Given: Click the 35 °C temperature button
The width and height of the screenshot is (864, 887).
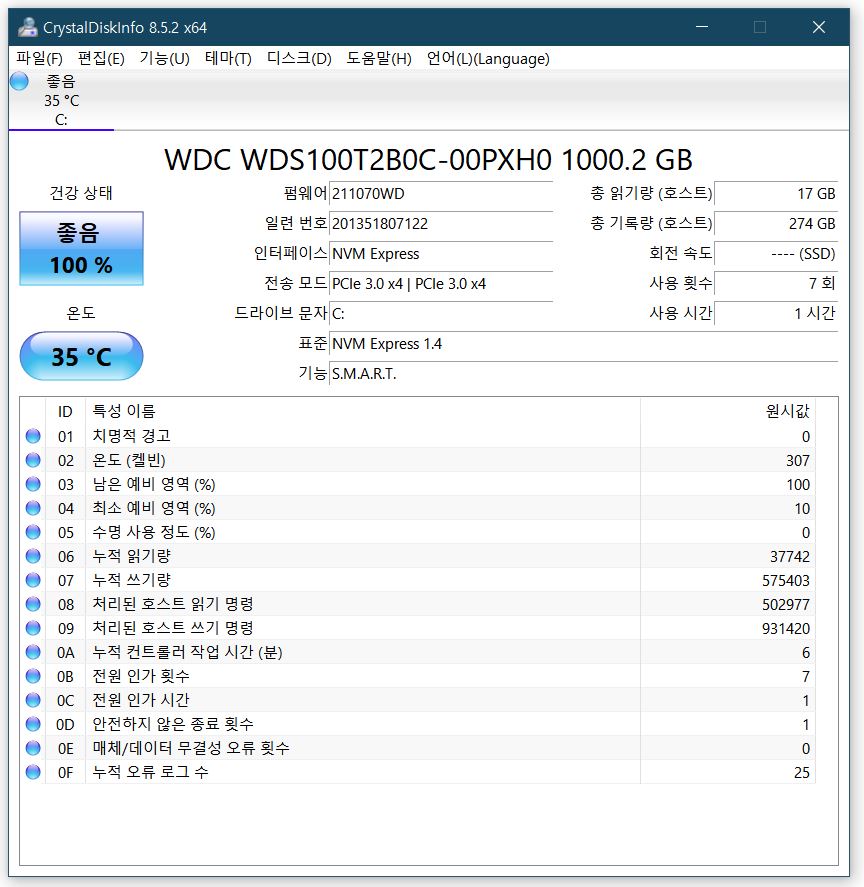Looking at the screenshot, I should (81, 356).
